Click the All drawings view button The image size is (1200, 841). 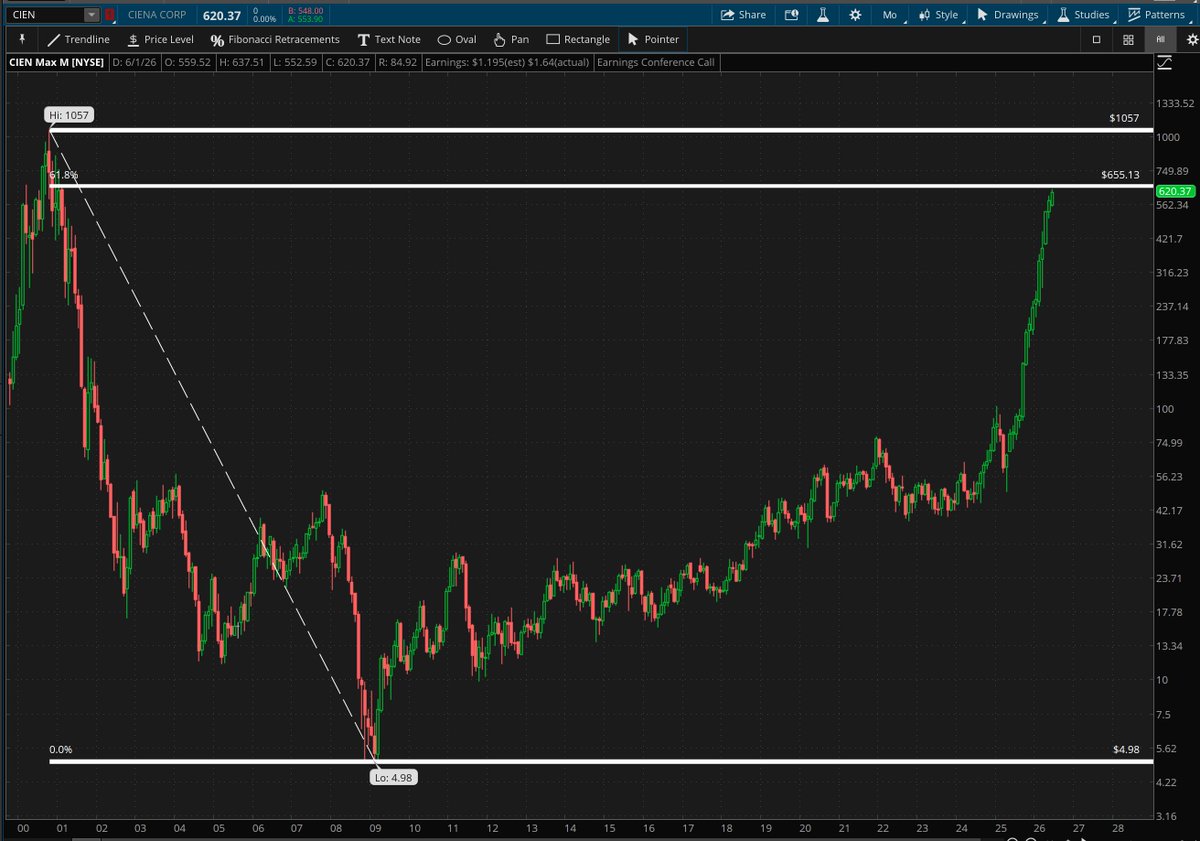click(1160, 39)
